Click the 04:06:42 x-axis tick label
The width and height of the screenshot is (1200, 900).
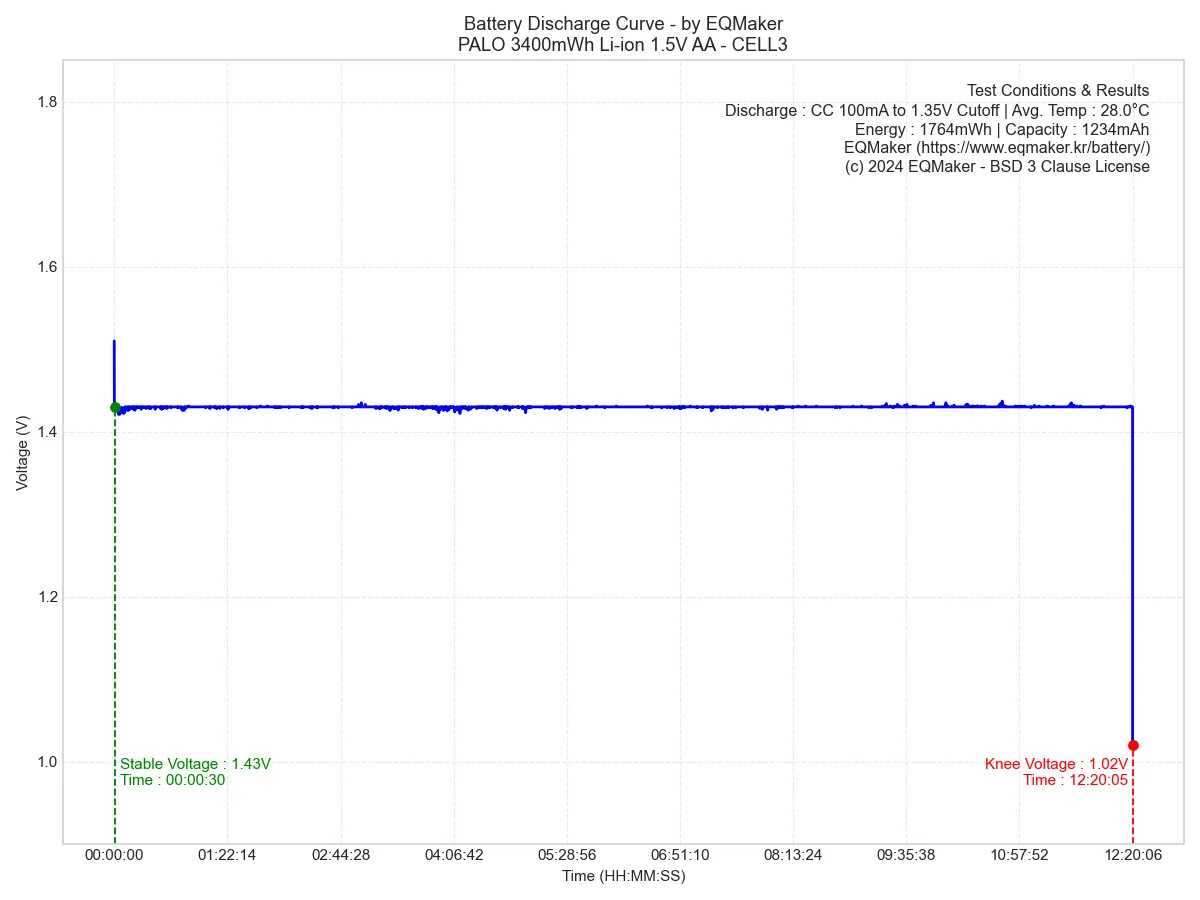[x=454, y=855]
